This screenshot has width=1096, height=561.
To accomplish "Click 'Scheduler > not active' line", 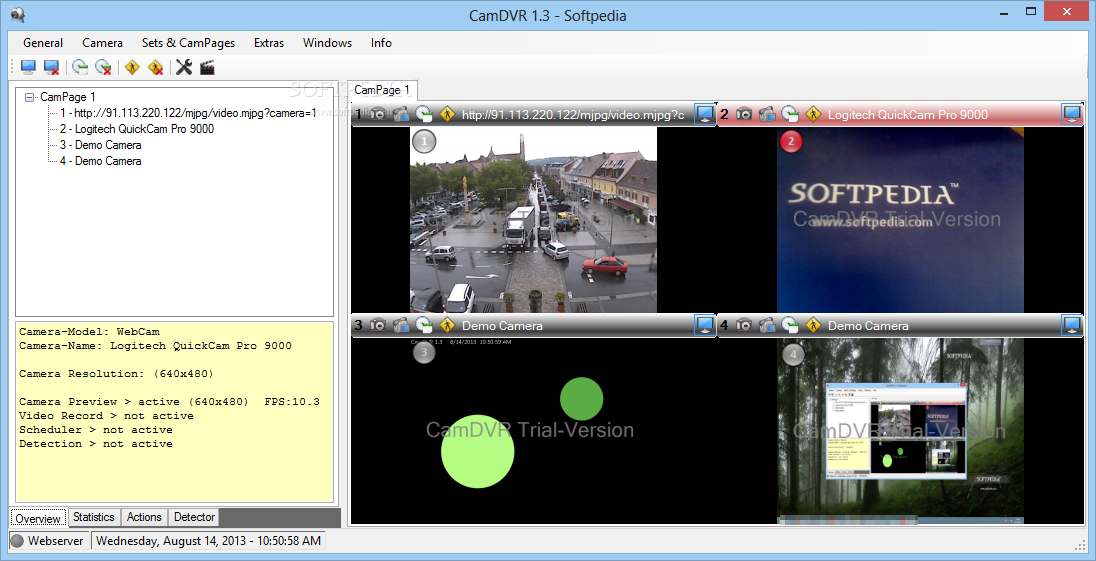I will (x=96, y=430).
